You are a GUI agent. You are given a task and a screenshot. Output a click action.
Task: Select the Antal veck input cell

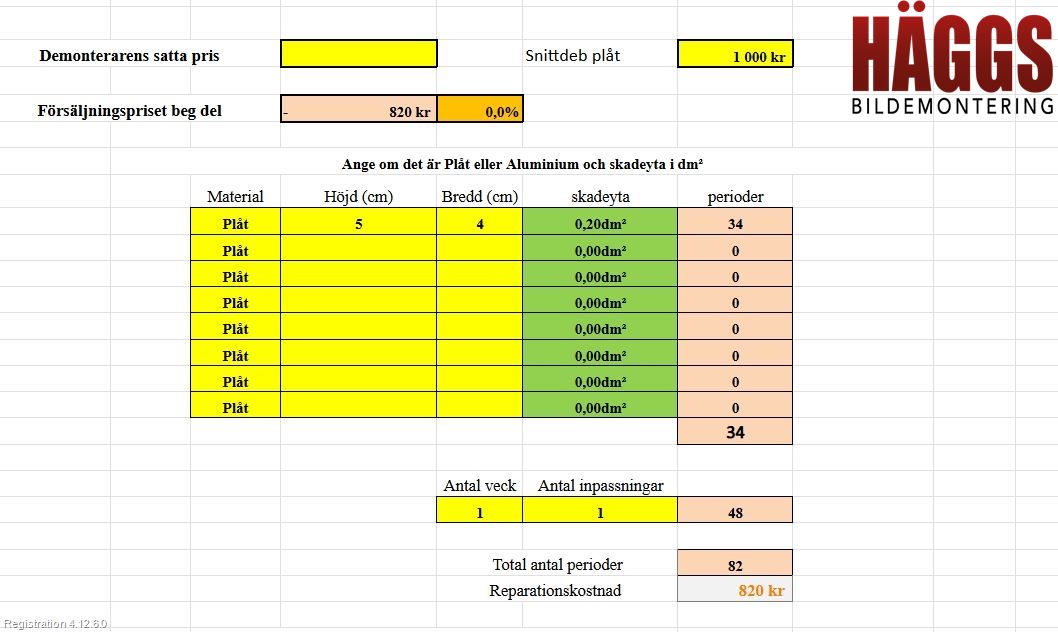pos(480,511)
